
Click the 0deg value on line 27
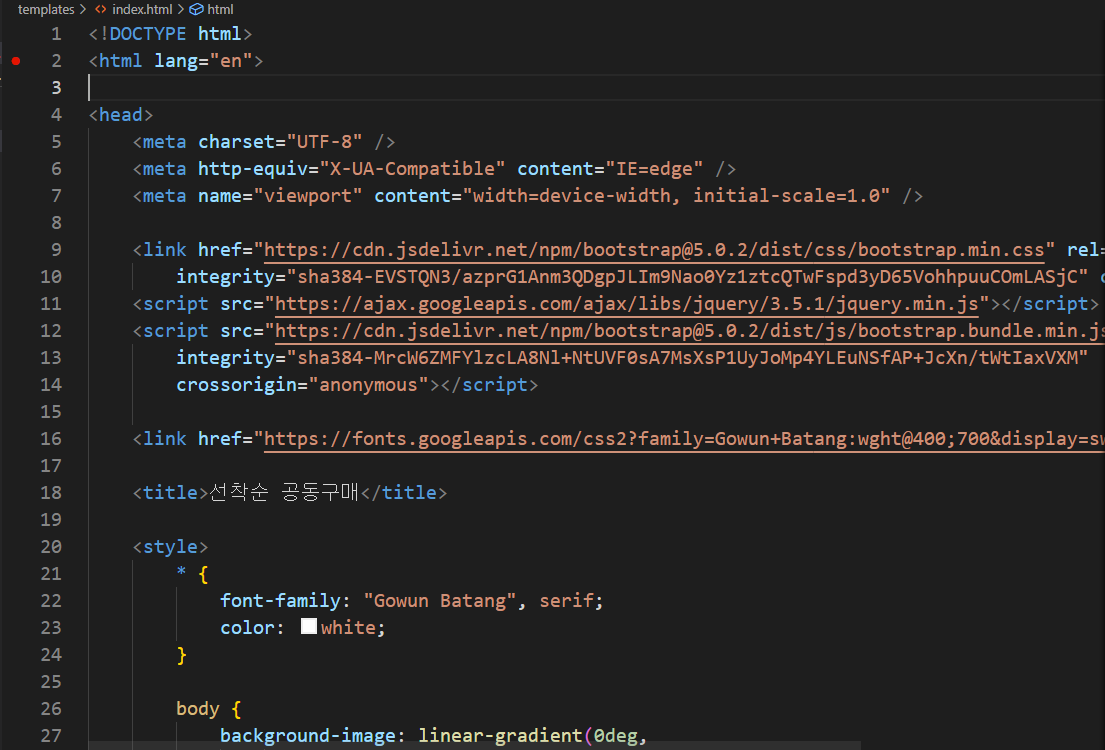point(615,736)
